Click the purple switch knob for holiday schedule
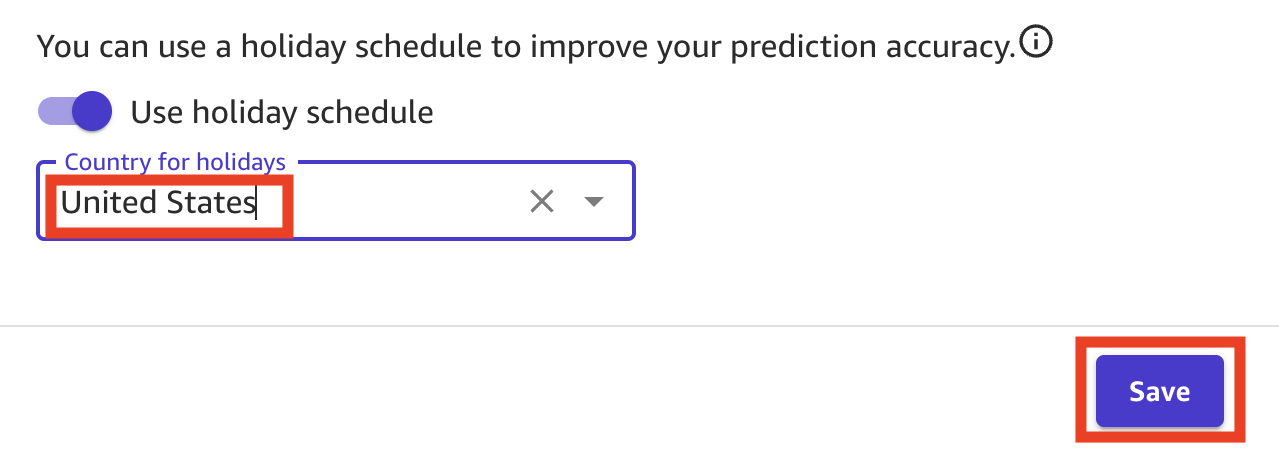 (x=92, y=111)
